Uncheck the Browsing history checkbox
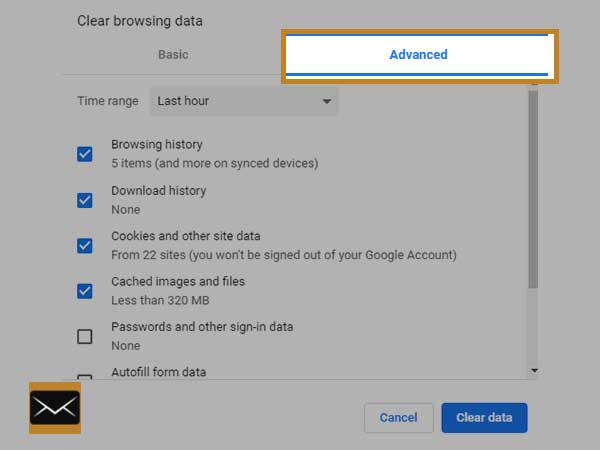The image size is (600, 450). pyautogui.click(x=85, y=154)
